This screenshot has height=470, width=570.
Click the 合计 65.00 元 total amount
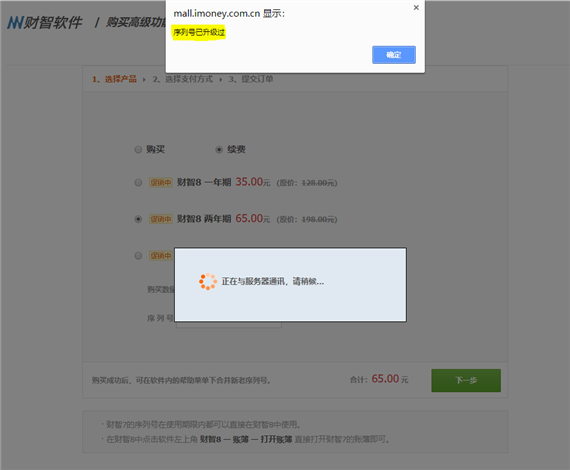click(379, 379)
